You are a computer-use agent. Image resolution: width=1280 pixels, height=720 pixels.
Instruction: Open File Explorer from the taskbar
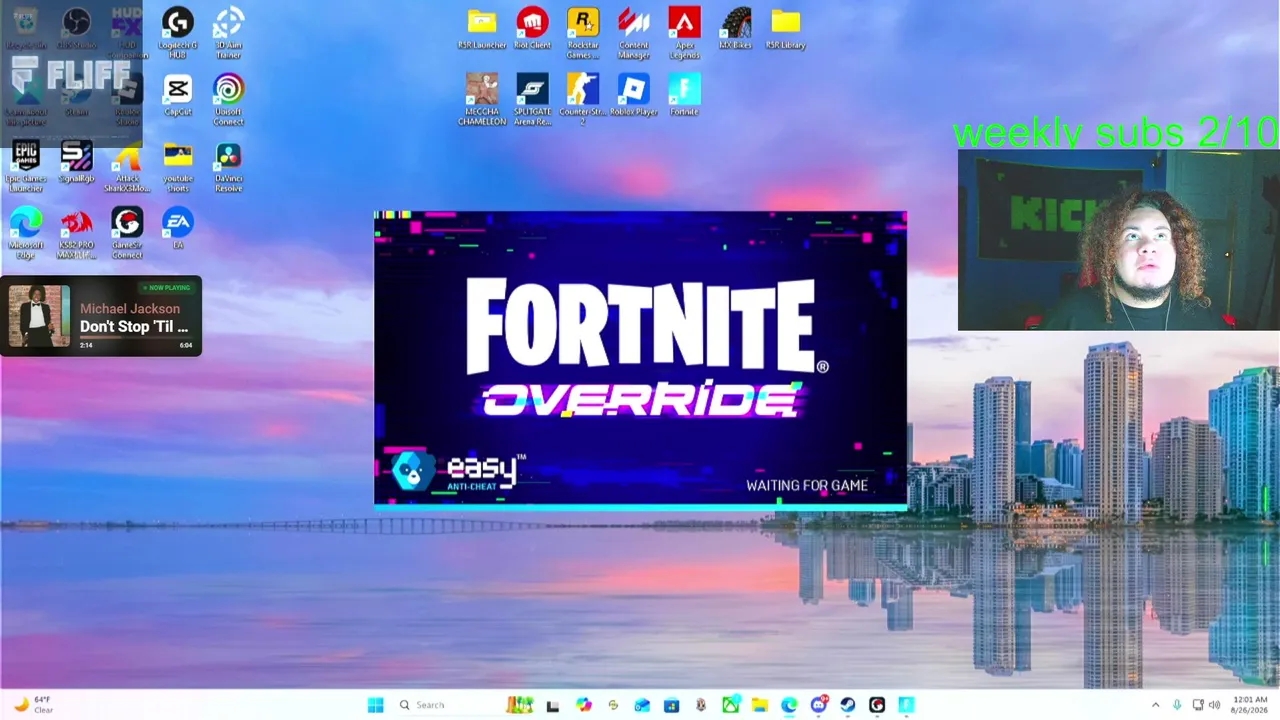(759, 705)
